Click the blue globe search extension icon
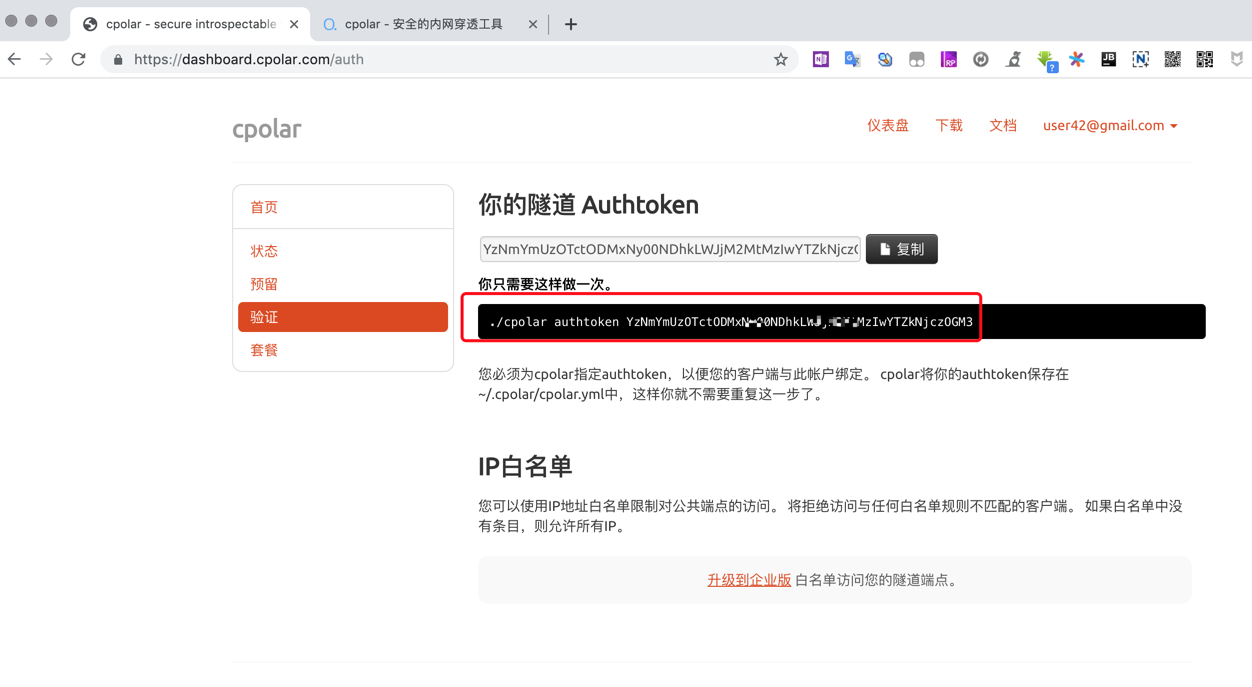 [884, 60]
